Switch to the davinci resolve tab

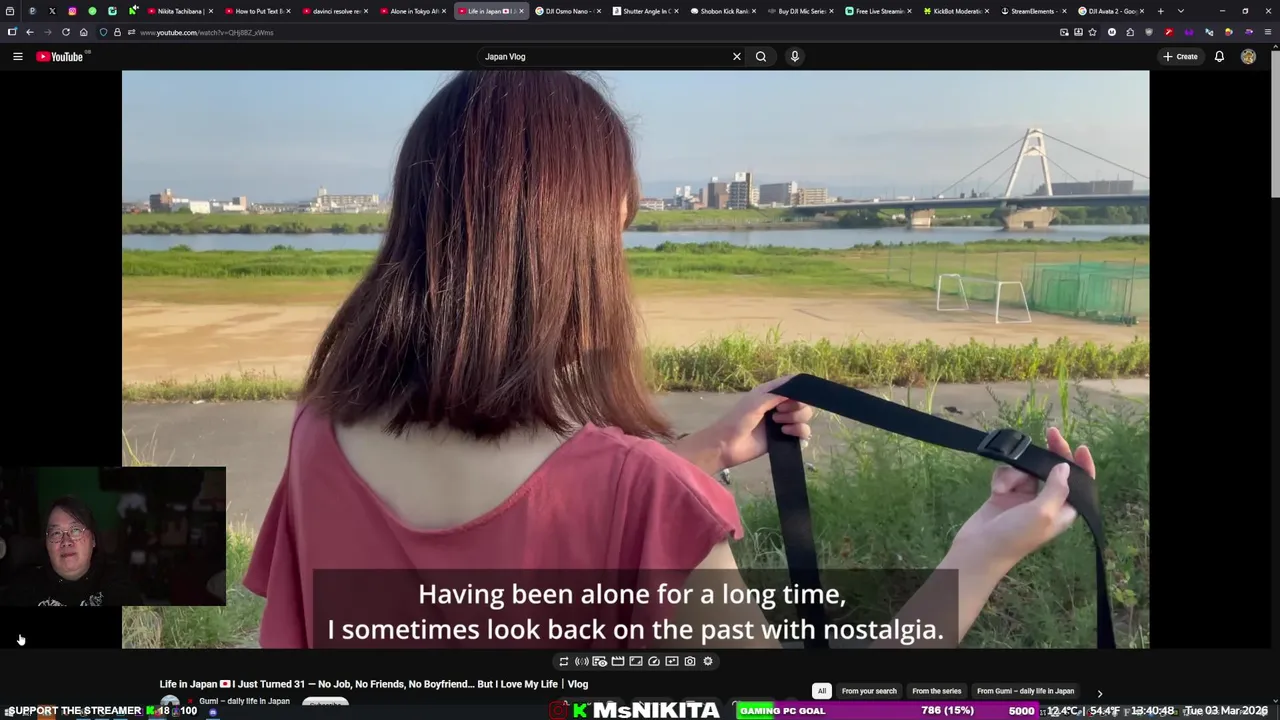coord(335,11)
